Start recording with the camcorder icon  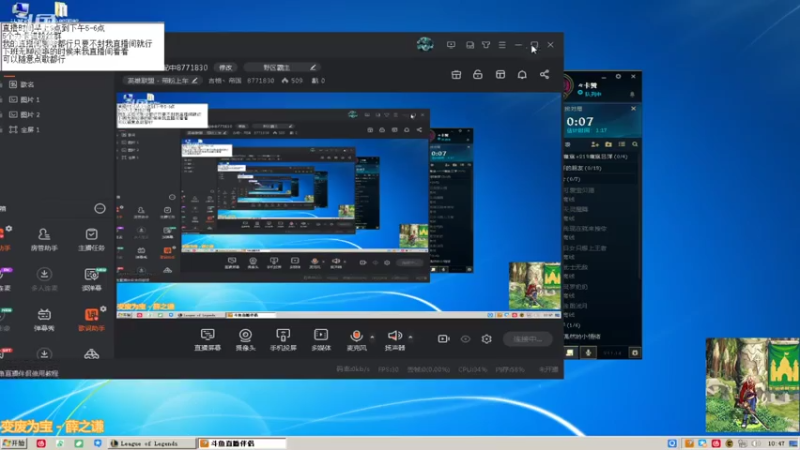point(443,339)
